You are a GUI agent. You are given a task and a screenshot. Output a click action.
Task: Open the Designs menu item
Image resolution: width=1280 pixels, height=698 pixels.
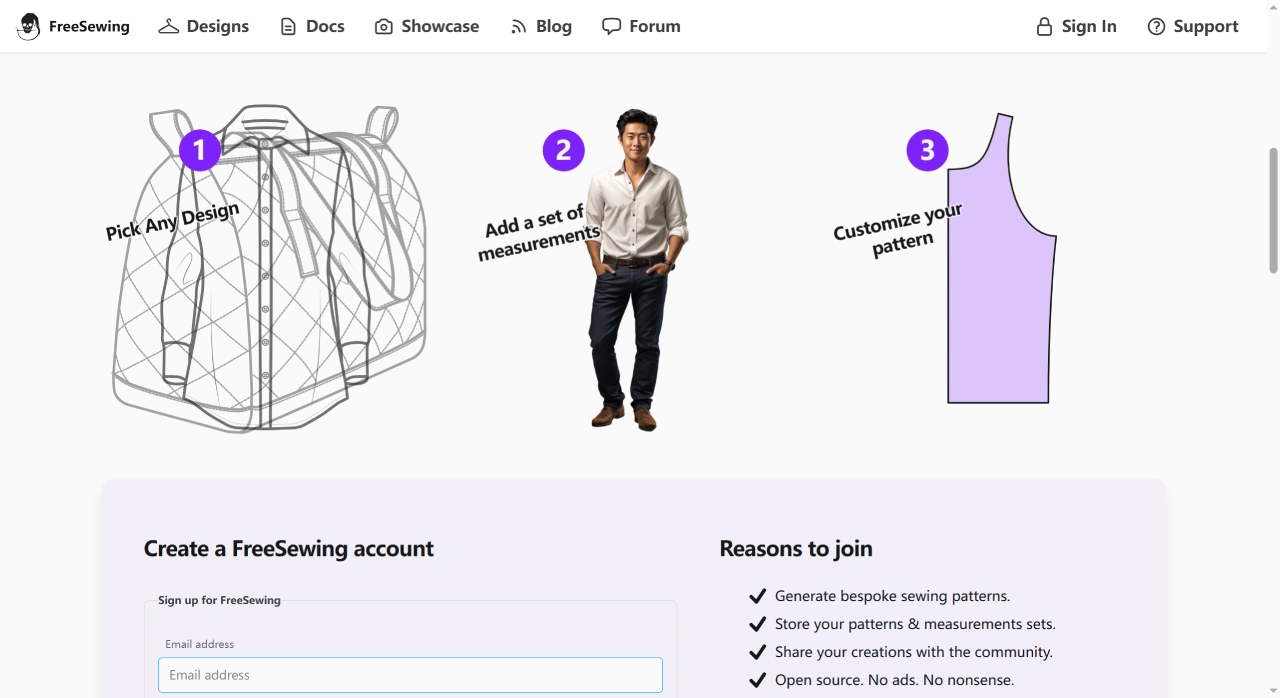[x=217, y=27]
